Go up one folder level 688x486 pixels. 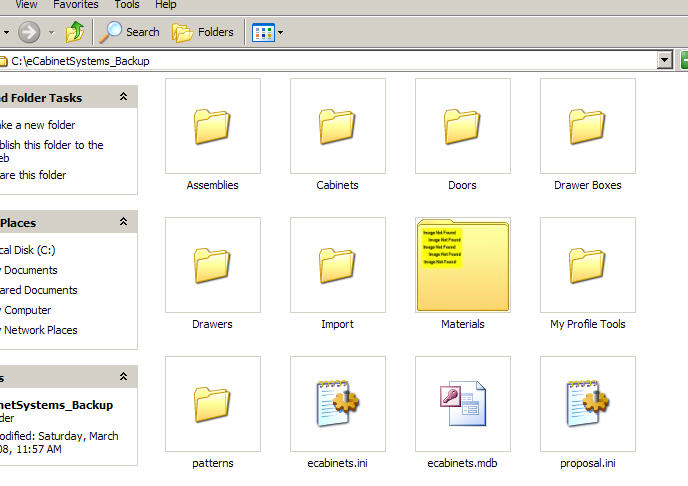75,32
